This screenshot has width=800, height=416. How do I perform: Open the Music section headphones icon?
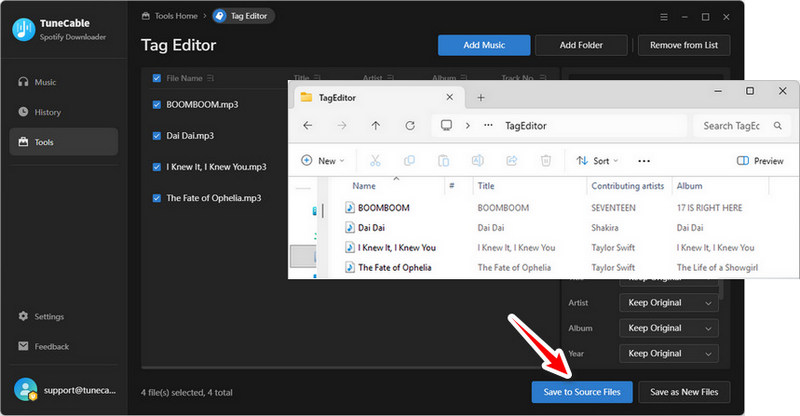[x=23, y=82]
